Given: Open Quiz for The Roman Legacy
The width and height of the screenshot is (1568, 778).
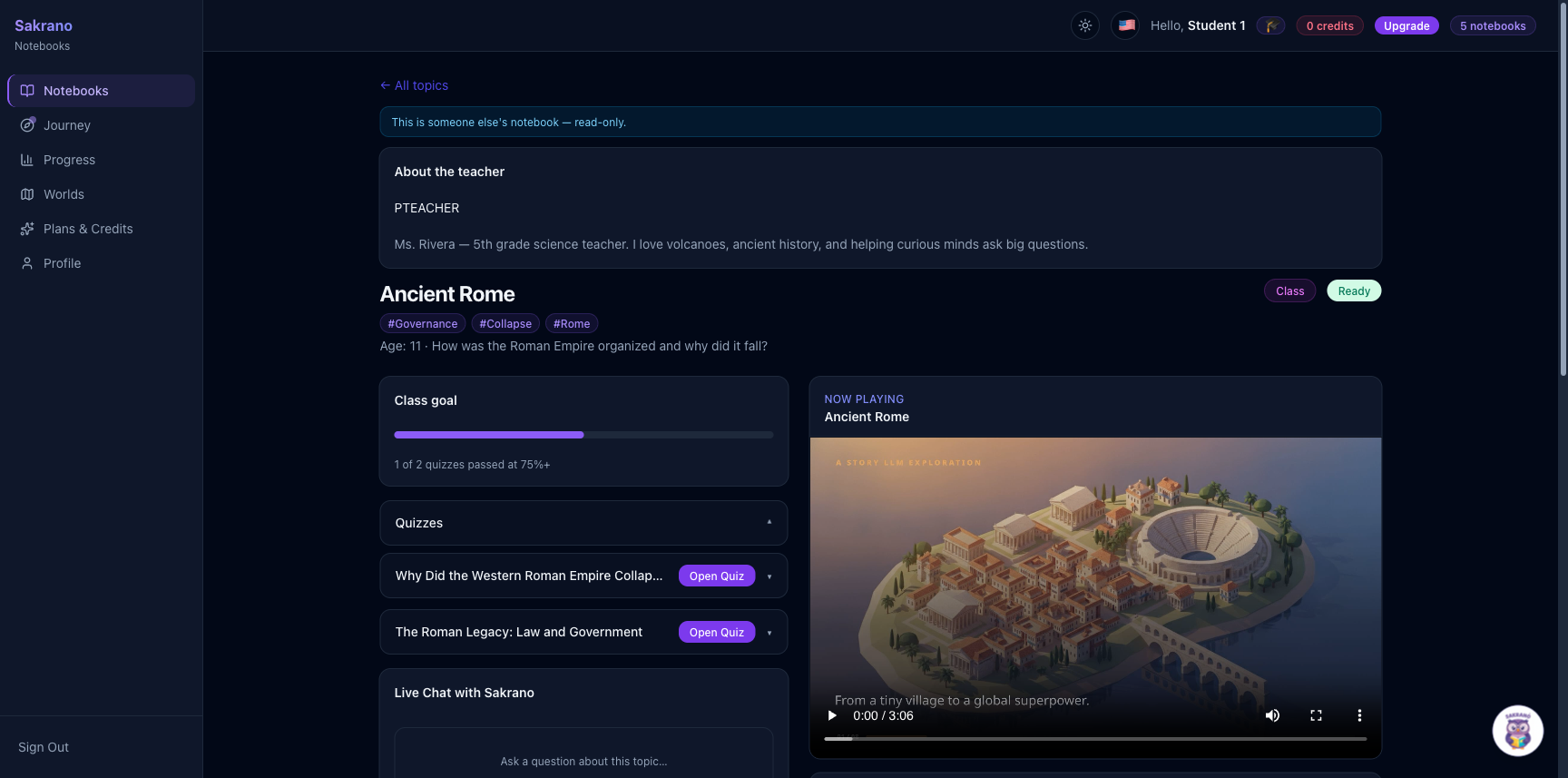Looking at the screenshot, I should (x=717, y=632).
